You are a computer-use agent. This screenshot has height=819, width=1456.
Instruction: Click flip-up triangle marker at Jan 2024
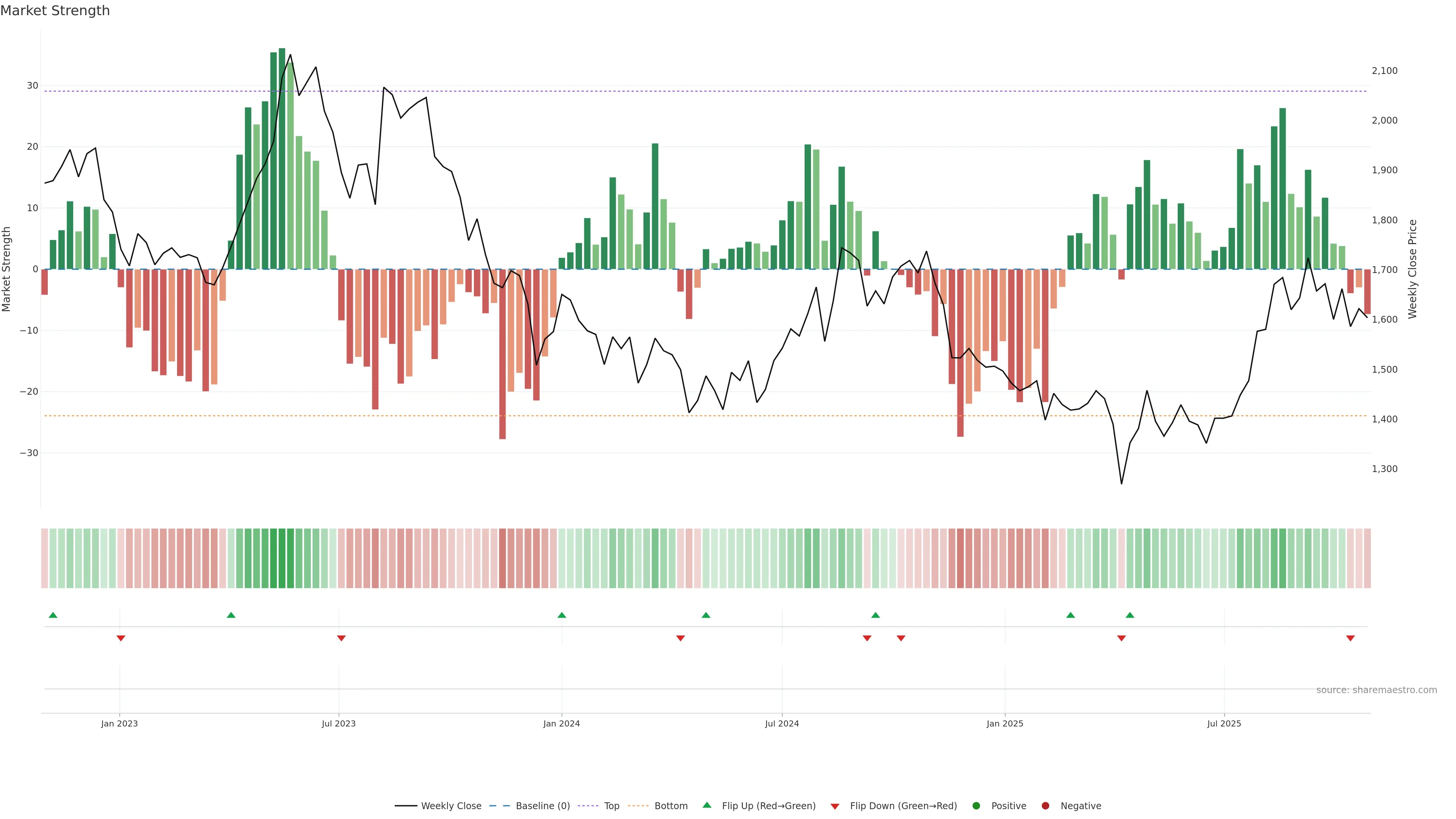coord(561,615)
